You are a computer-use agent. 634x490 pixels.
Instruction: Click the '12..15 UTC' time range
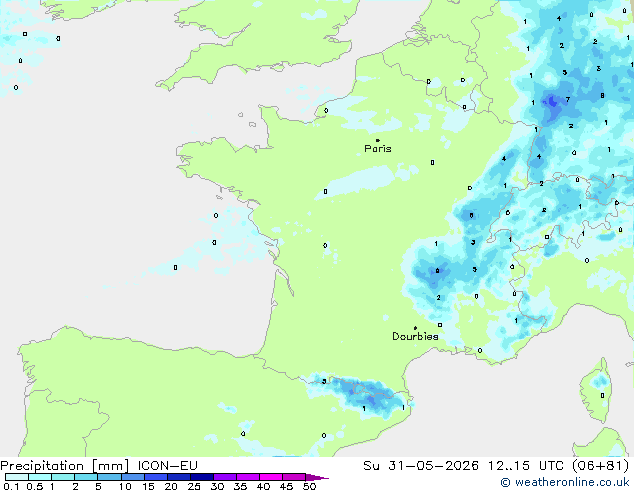click(525, 466)
